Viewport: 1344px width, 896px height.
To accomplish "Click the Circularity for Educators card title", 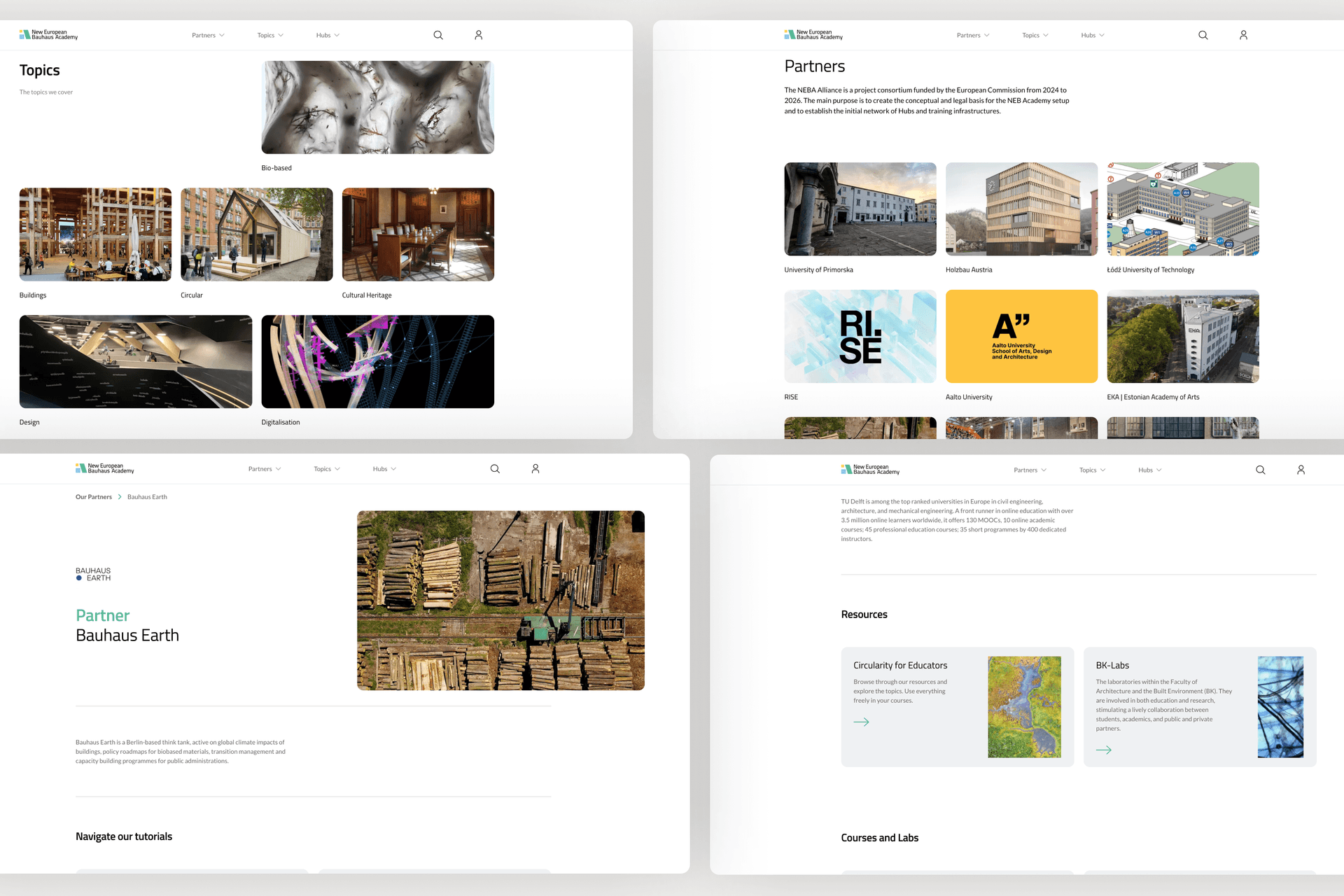I will [900, 666].
